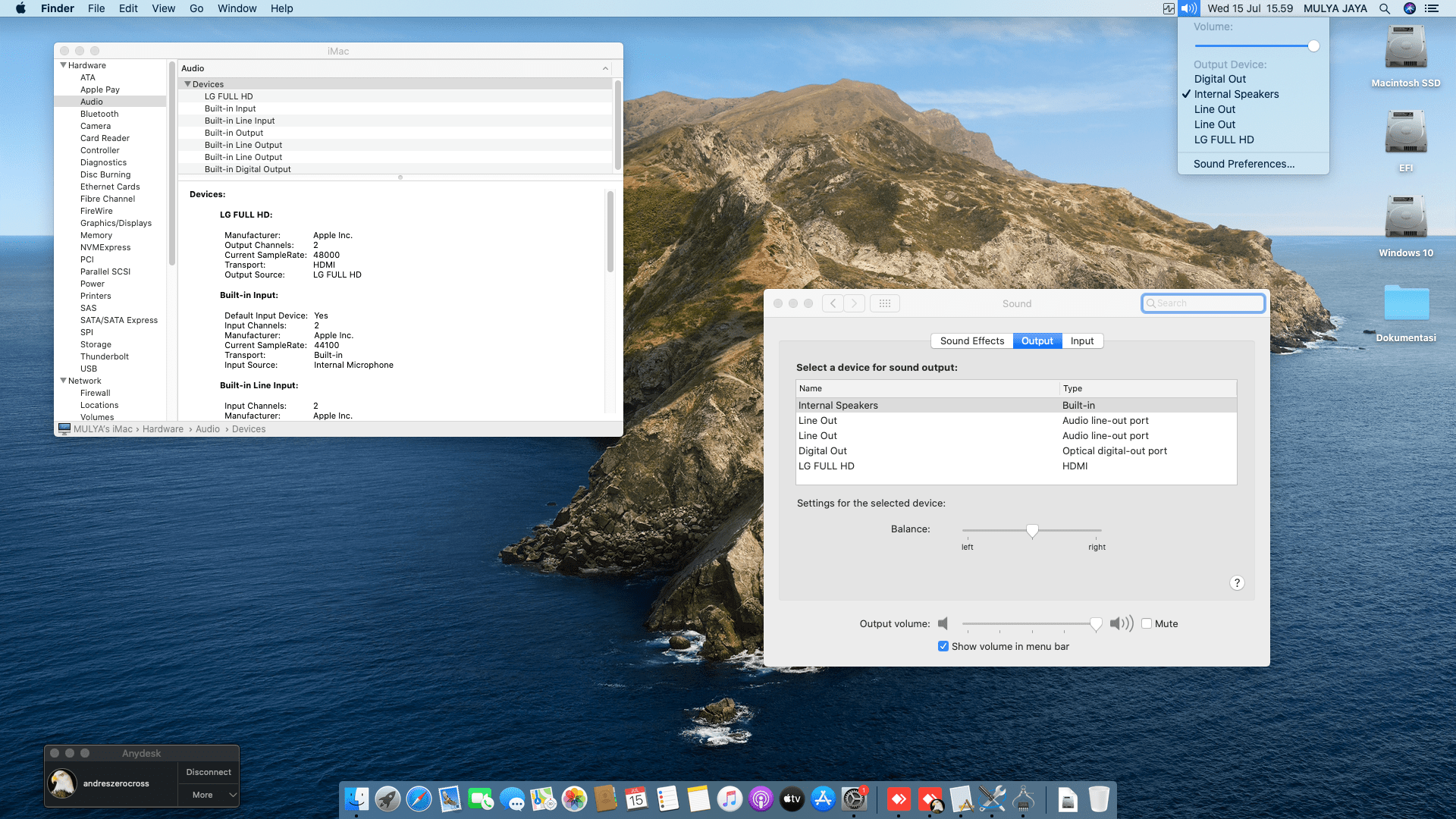Open the Mail app in the Dock
1456x819 pixels.
click(x=450, y=799)
